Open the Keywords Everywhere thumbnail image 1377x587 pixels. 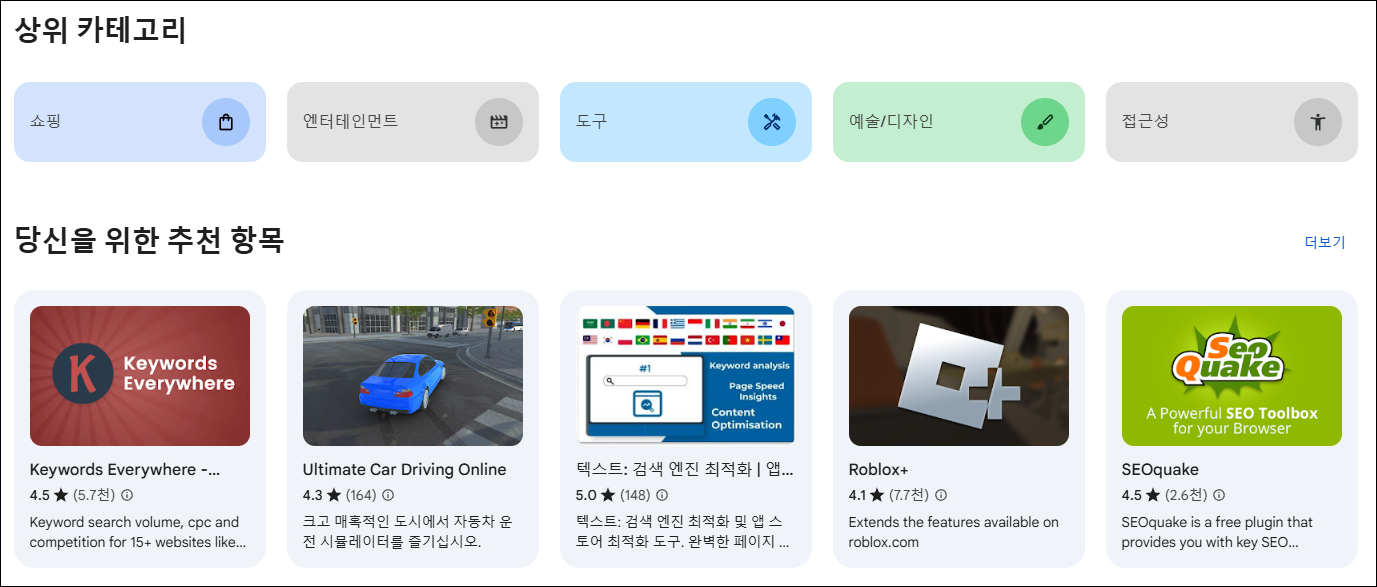coord(140,376)
